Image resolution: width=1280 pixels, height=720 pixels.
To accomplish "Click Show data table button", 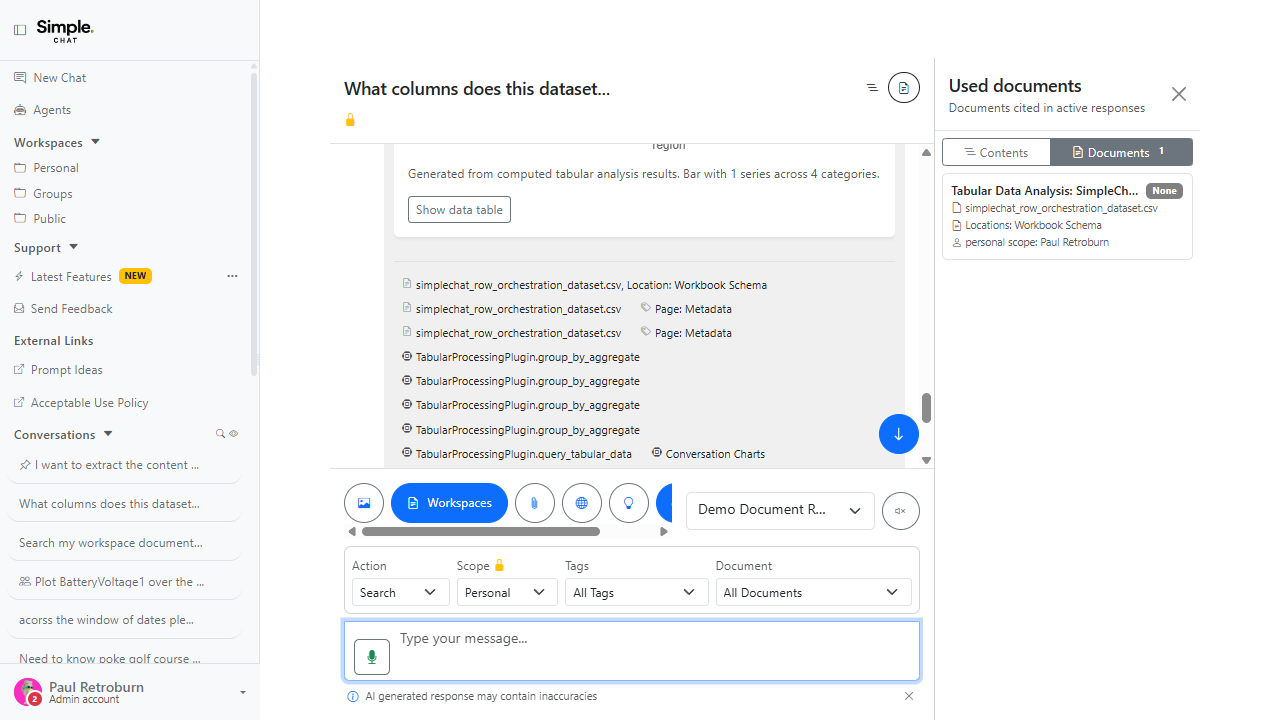I will [459, 210].
